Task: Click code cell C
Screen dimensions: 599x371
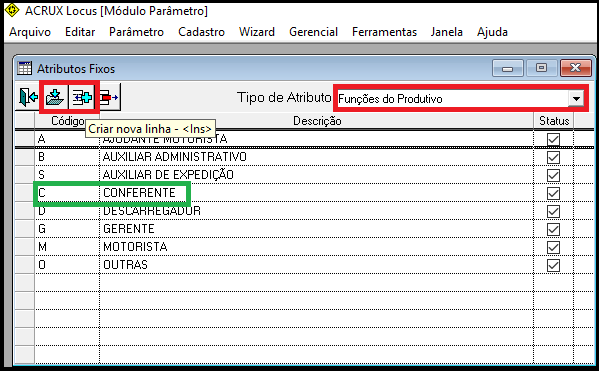Action: pyautogui.click(x=67, y=193)
